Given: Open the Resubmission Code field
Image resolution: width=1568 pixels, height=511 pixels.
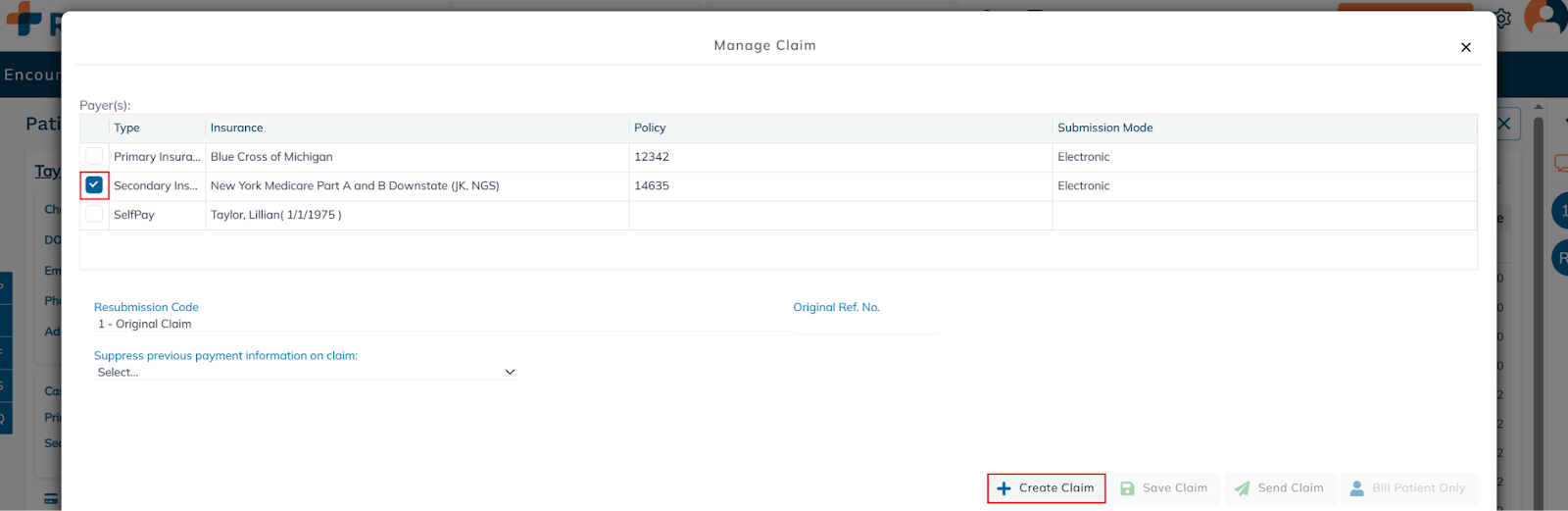Looking at the screenshot, I should [441, 324].
